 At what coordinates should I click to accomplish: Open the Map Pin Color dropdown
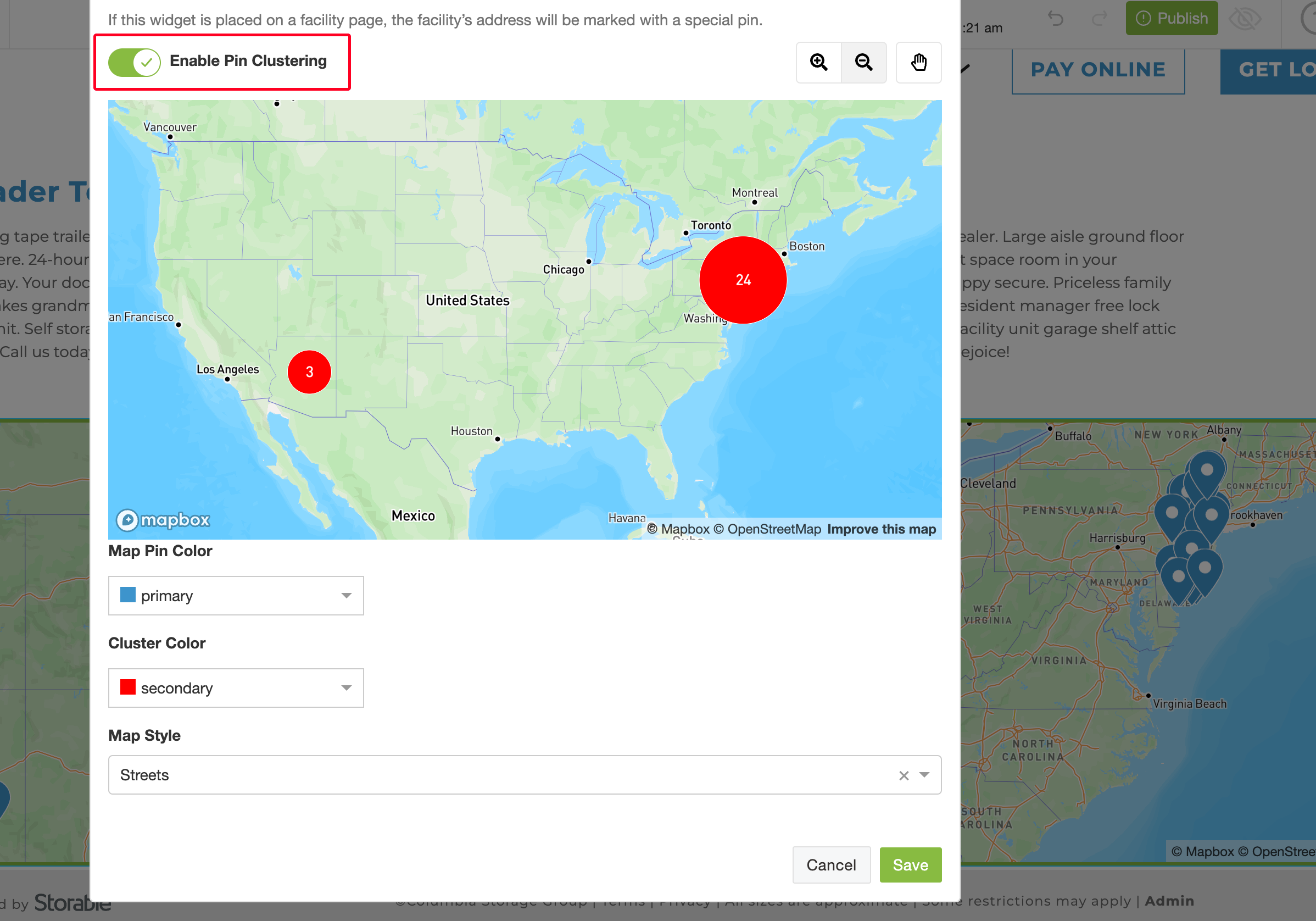pos(236,595)
